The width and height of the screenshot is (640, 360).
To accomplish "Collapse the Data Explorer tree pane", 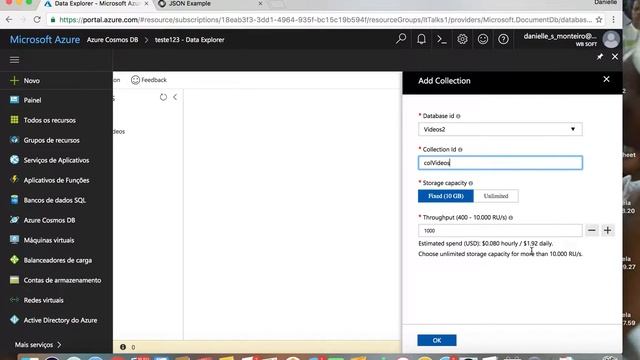I will tap(175, 97).
